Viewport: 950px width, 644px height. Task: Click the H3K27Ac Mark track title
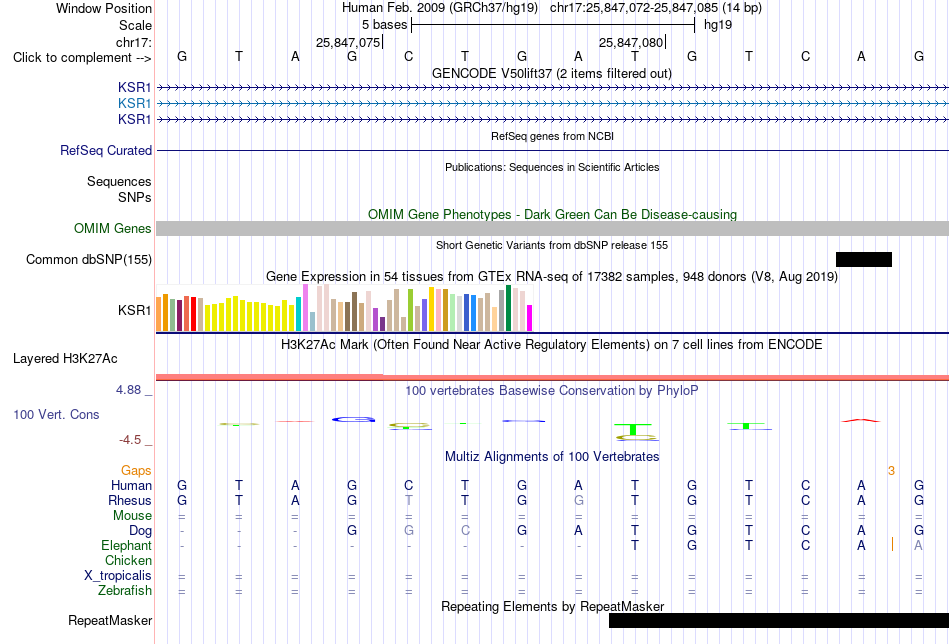point(551,345)
